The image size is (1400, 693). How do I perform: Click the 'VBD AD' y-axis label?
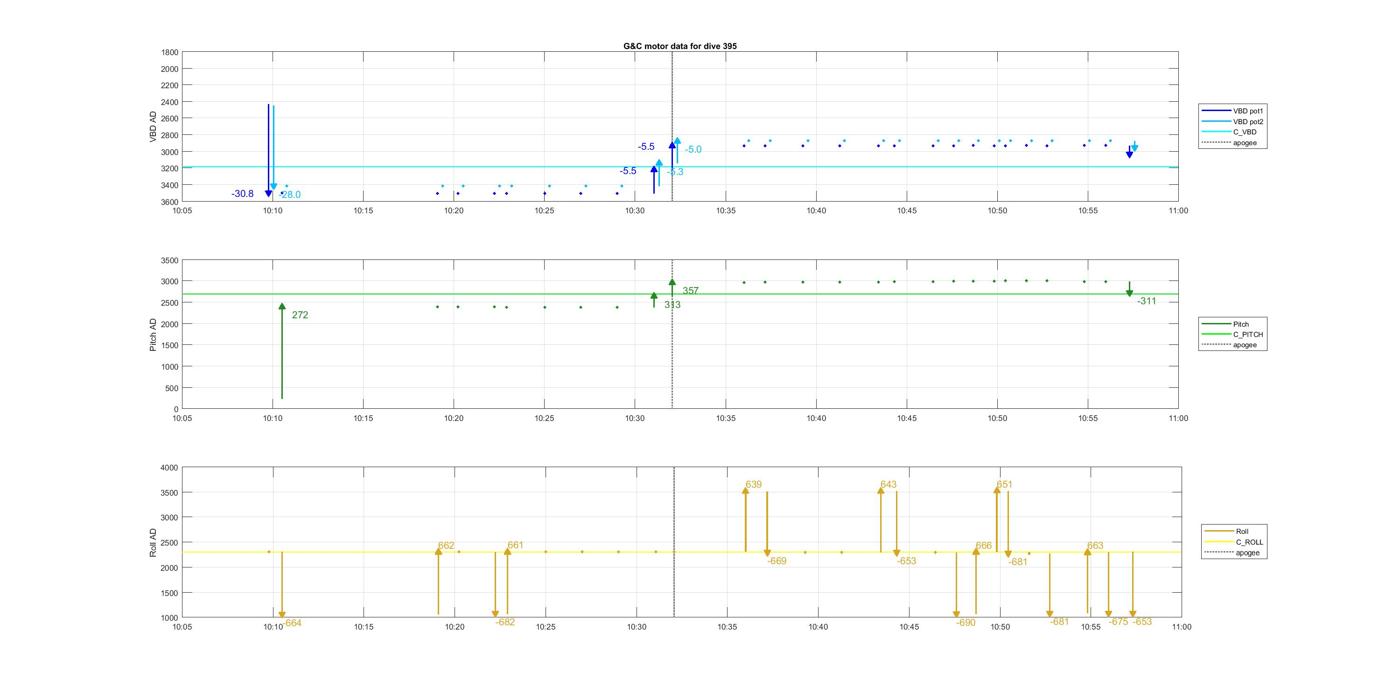(153, 127)
